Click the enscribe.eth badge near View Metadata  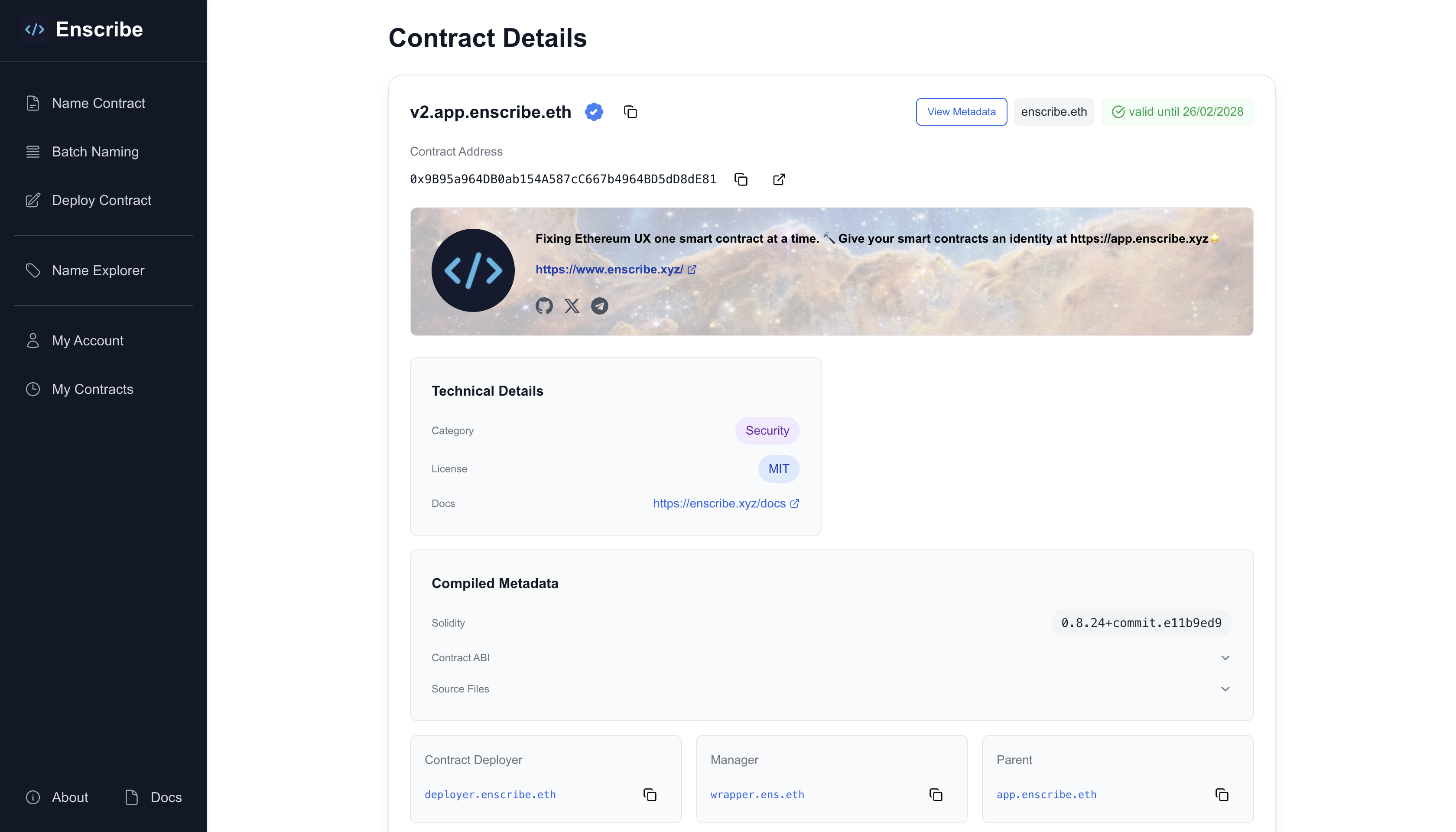(1053, 111)
